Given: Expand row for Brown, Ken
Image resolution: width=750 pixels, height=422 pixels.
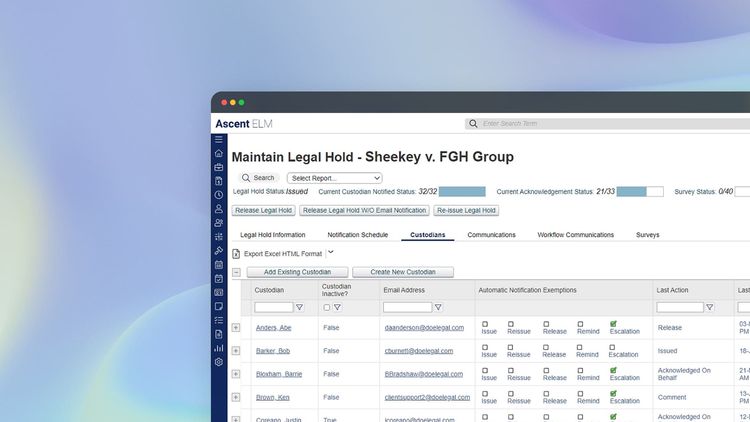Looking at the screenshot, I should tap(236, 397).
